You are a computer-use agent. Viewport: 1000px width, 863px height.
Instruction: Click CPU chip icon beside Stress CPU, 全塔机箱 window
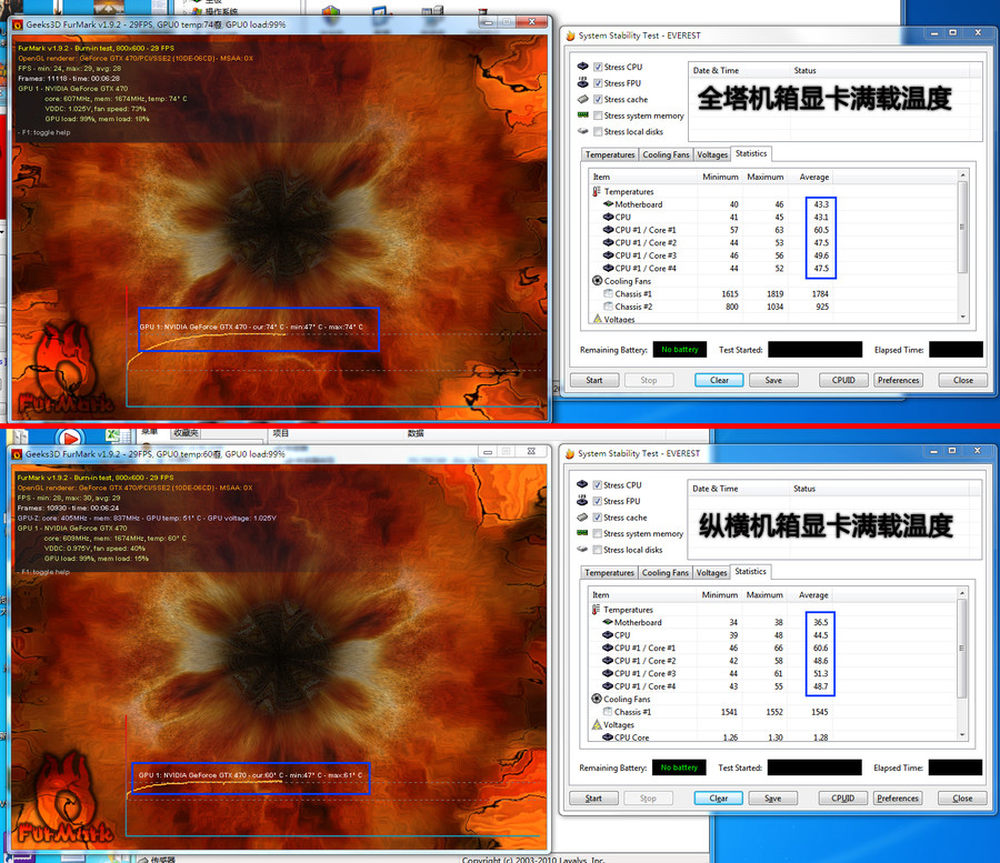[x=583, y=66]
